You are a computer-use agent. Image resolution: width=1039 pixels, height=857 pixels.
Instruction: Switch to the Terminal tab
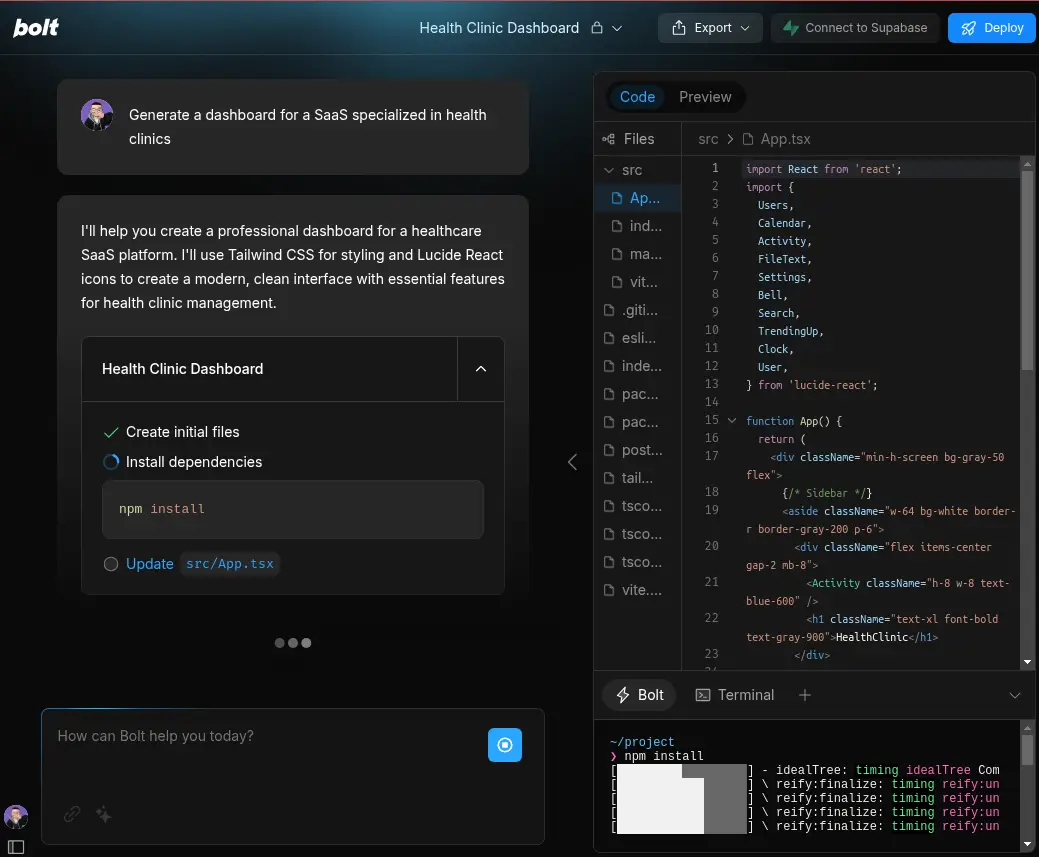[x=735, y=695]
